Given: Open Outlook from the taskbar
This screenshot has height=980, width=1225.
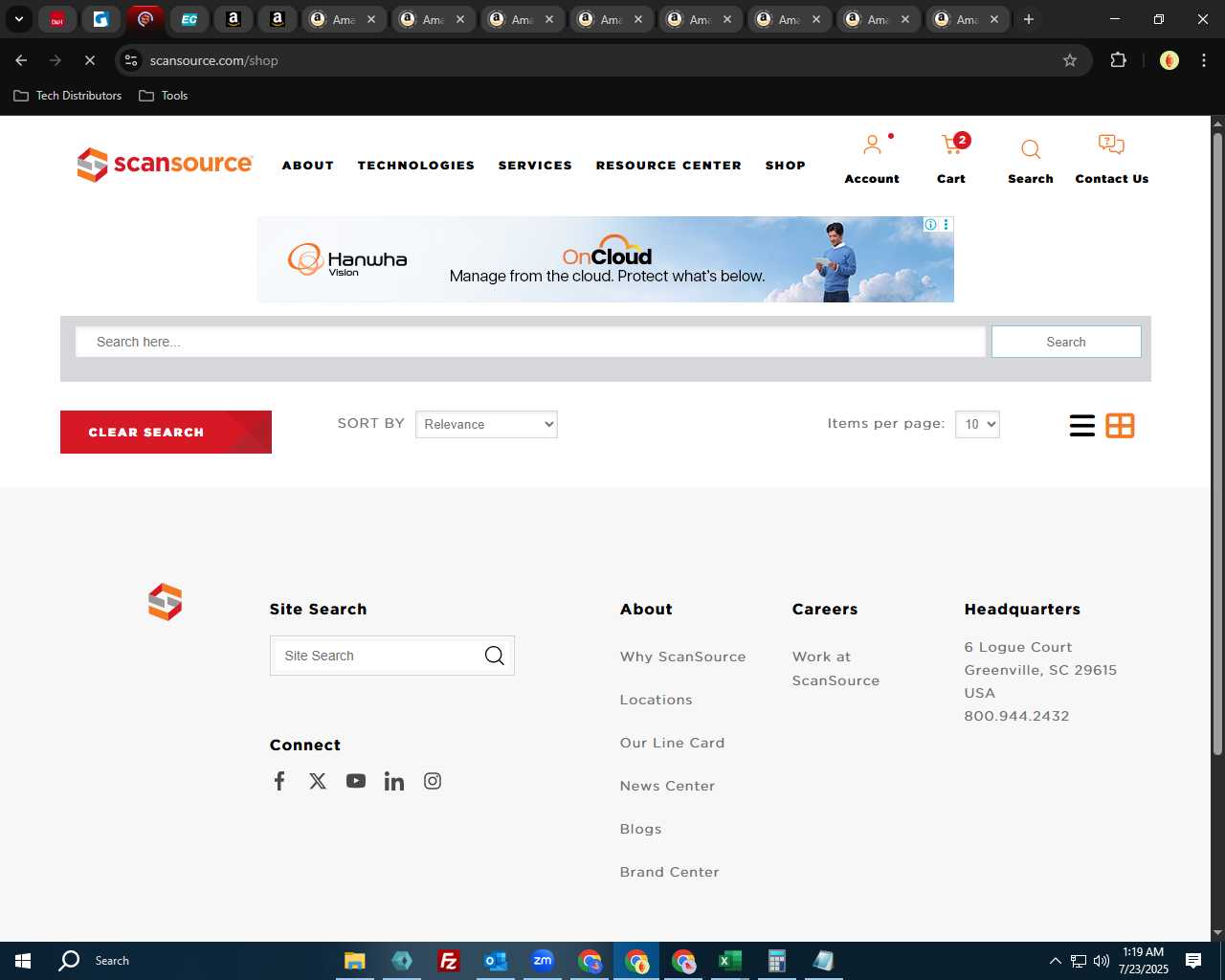Looking at the screenshot, I should click(x=496, y=961).
